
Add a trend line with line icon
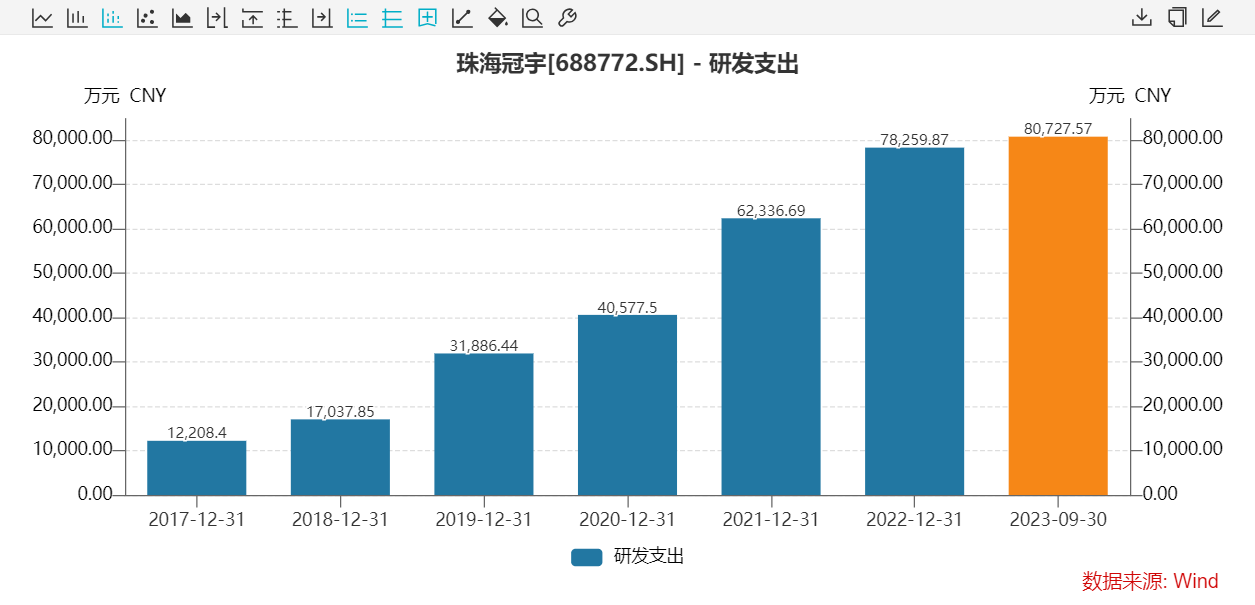(x=462, y=18)
